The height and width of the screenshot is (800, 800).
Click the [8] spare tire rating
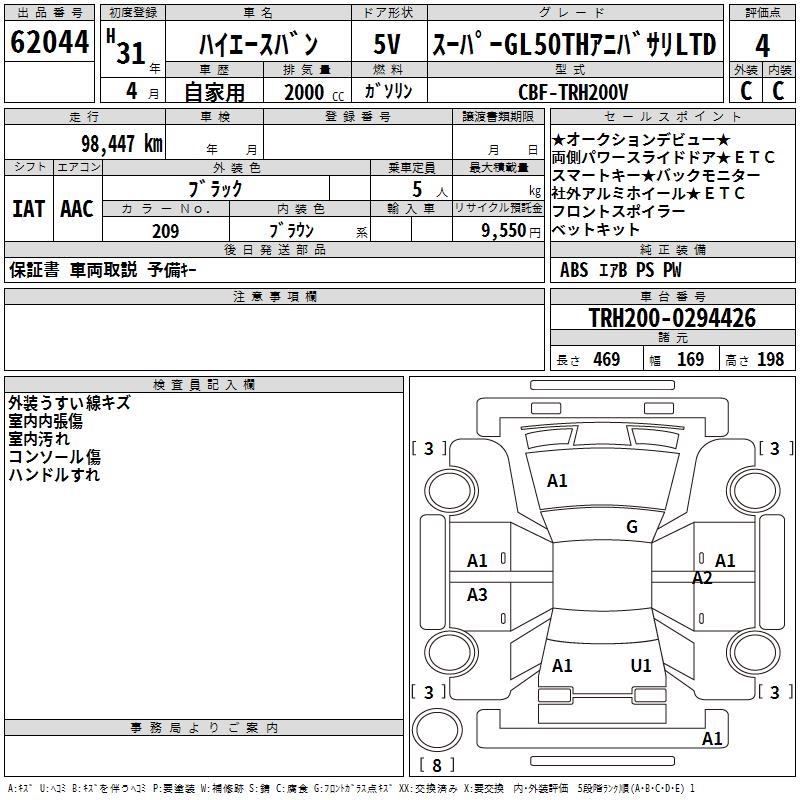point(436,766)
